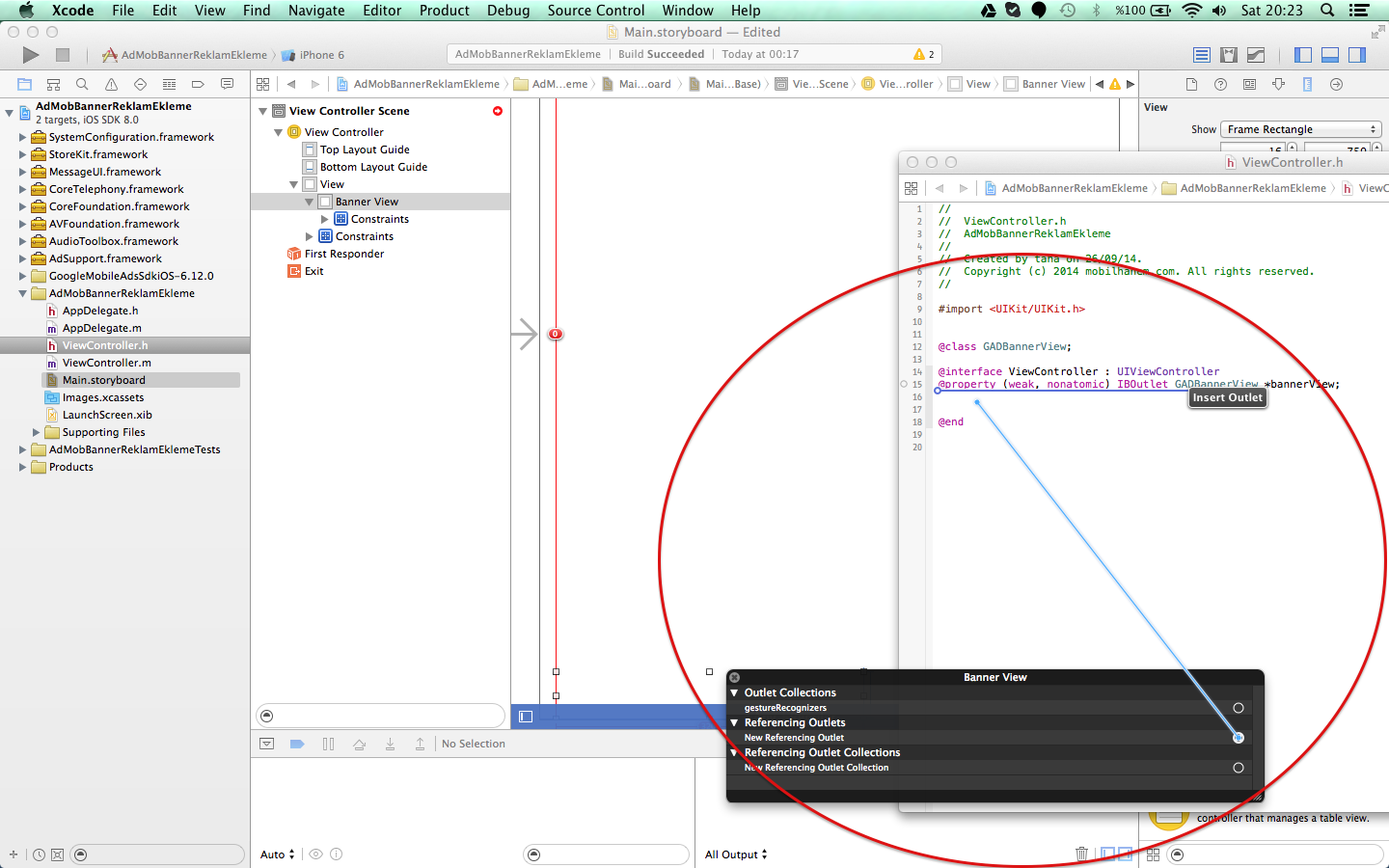Viewport: 1389px width, 868px height.
Task: Show the File inspector
Action: 1191,84
